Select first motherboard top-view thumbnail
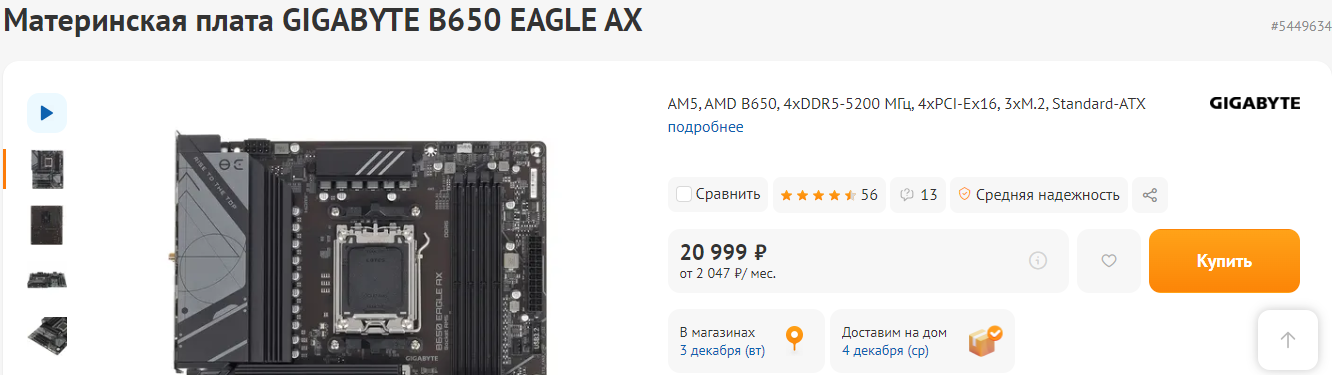 coord(47,169)
